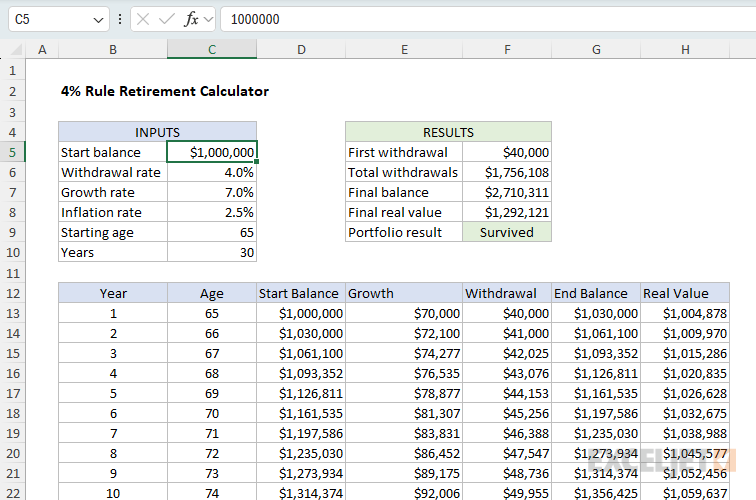Select Final real value $1,292,121
756x500 pixels.
tap(507, 212)
